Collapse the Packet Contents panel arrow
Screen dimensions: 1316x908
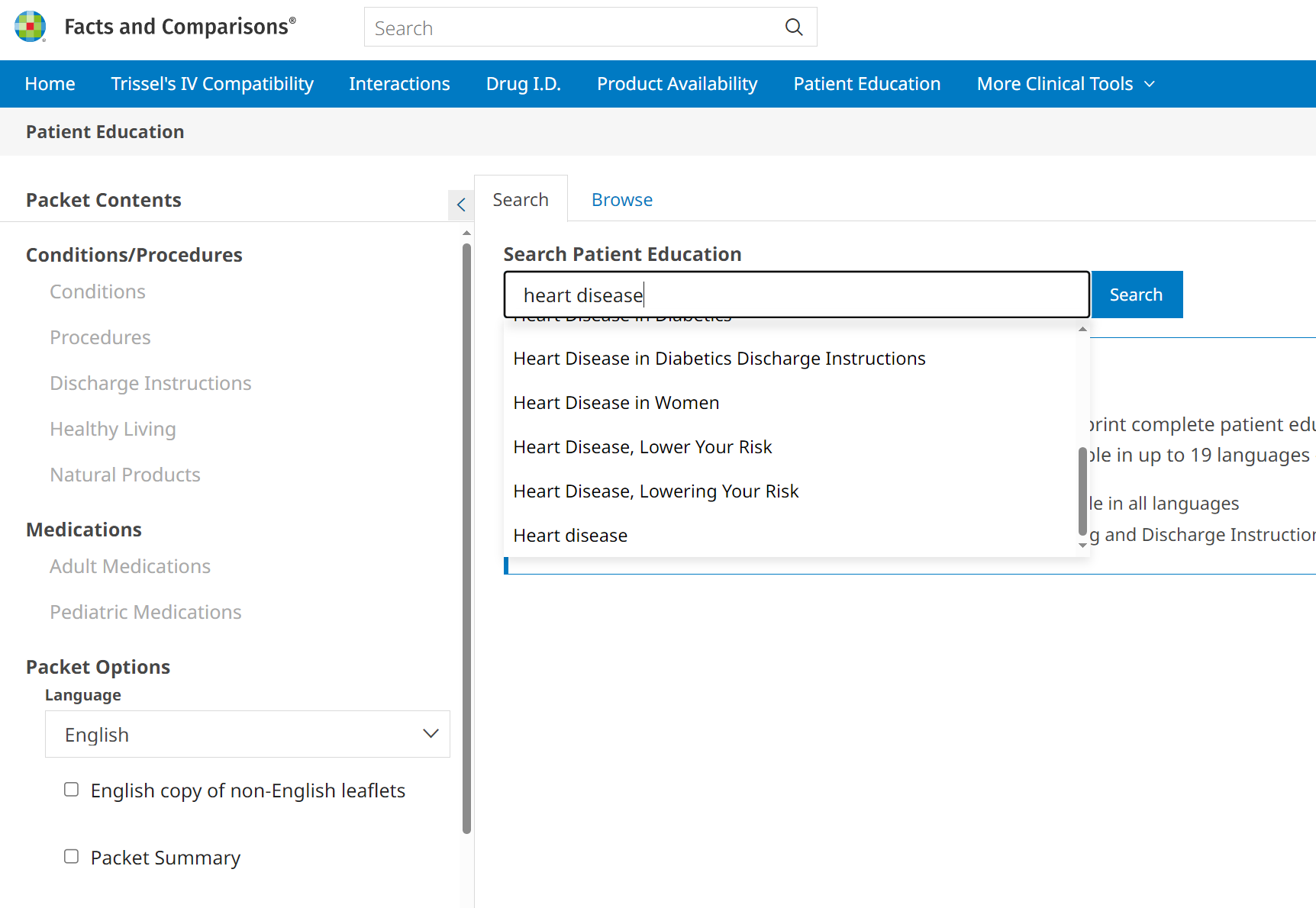(x=461, y=204)
